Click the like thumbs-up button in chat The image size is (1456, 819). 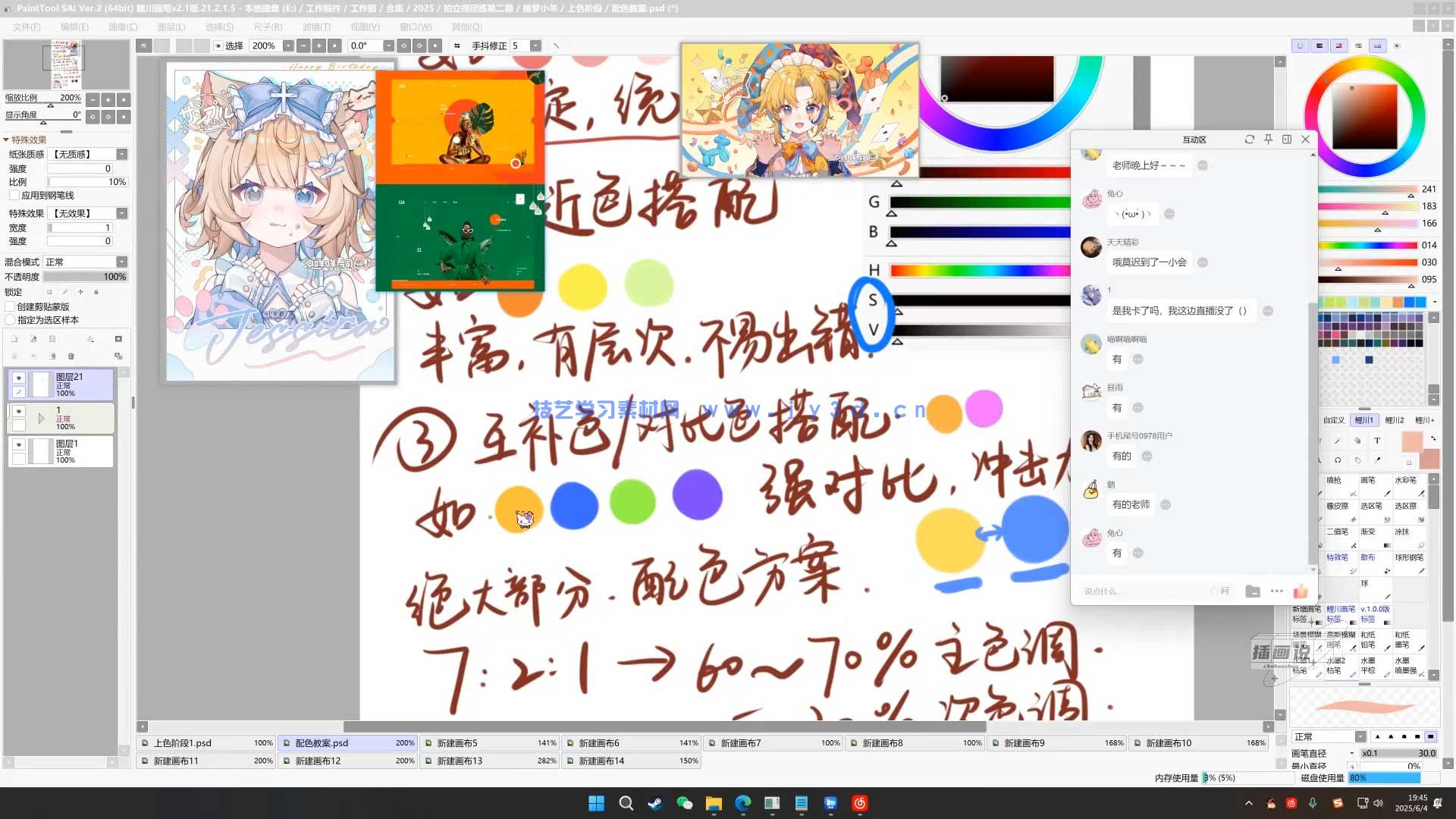pos(1301,591)
